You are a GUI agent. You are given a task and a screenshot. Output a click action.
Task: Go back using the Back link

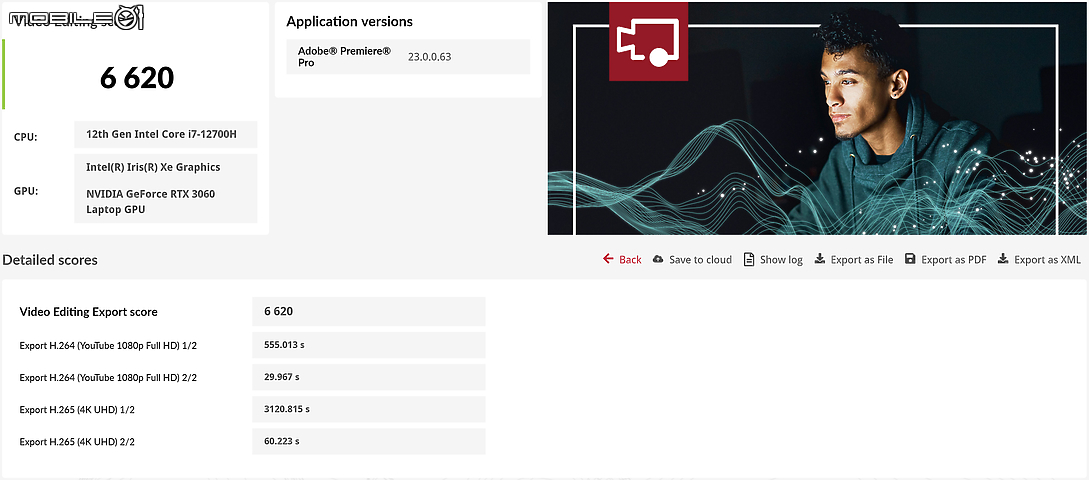(630, 260)
